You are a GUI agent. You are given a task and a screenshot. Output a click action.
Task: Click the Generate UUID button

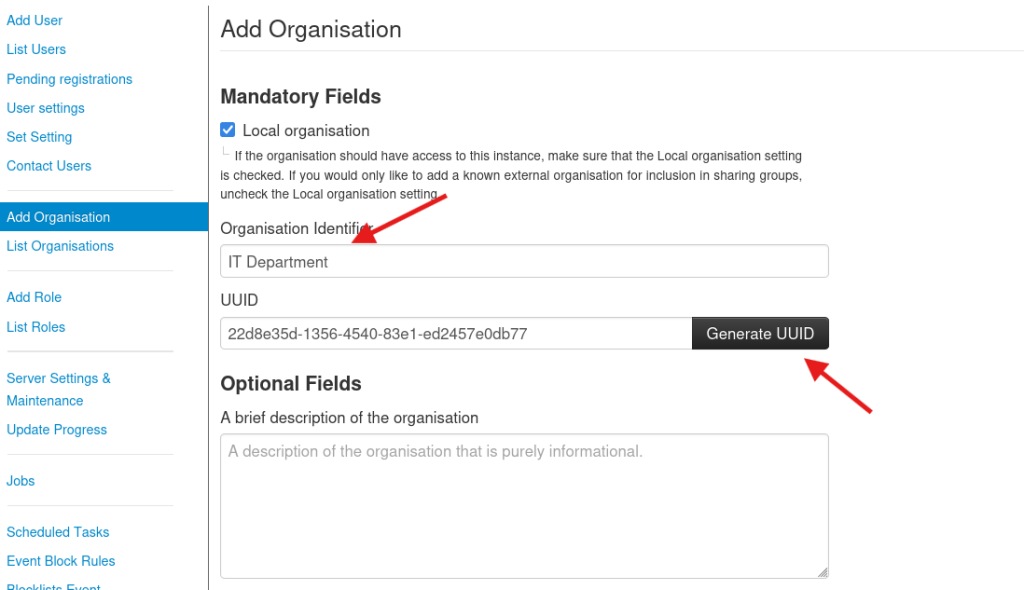coord(760,334)
